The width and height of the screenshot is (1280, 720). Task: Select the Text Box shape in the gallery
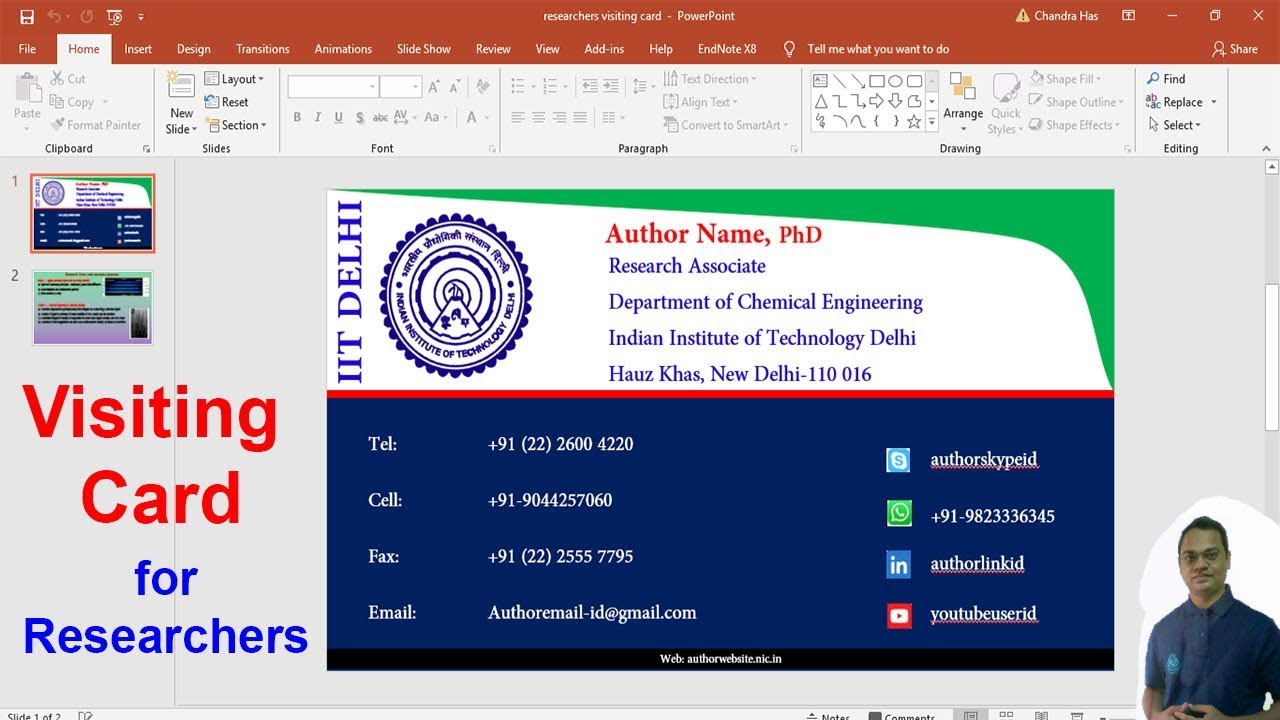(820, 80)
